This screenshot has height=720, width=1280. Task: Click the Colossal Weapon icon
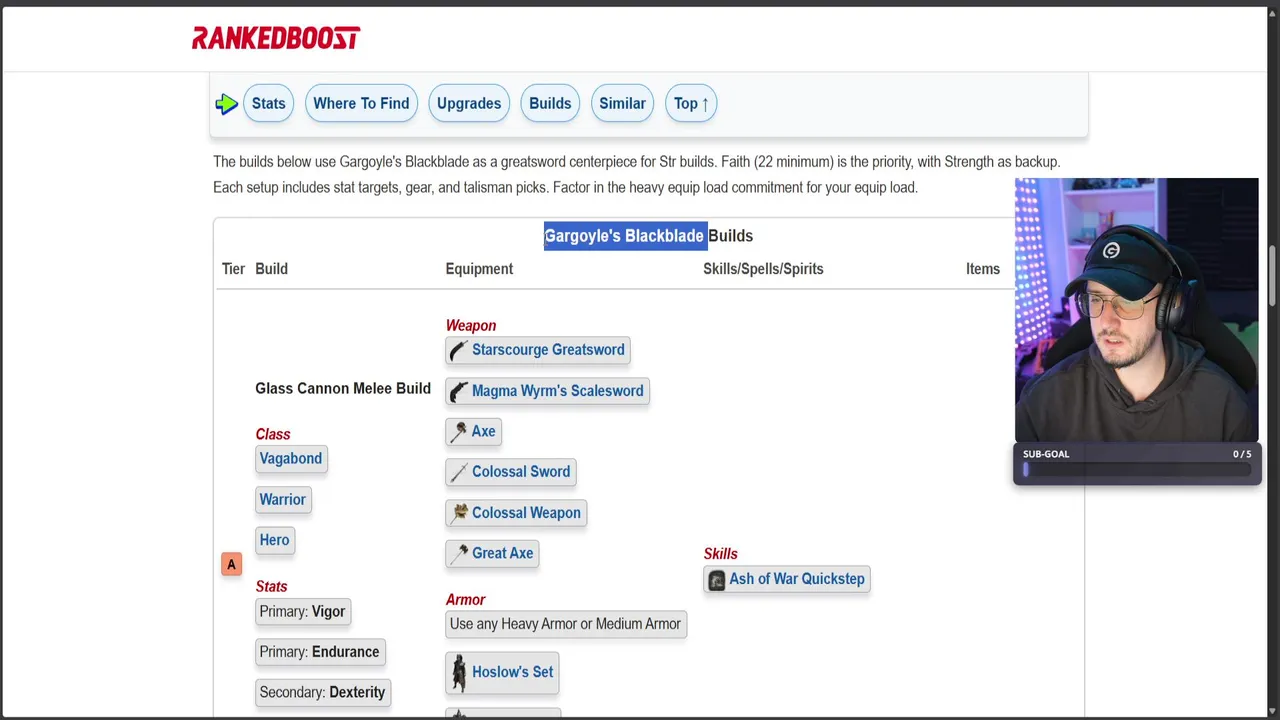pyautogui.click(x=459, y=513)
